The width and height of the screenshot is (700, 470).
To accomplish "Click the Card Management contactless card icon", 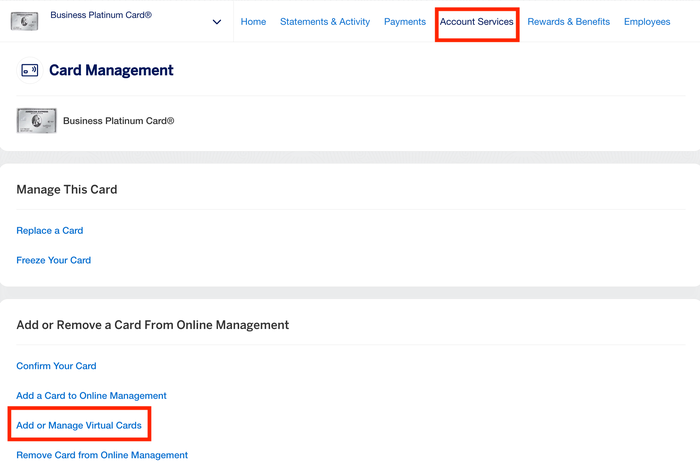I will click(29, 70).
